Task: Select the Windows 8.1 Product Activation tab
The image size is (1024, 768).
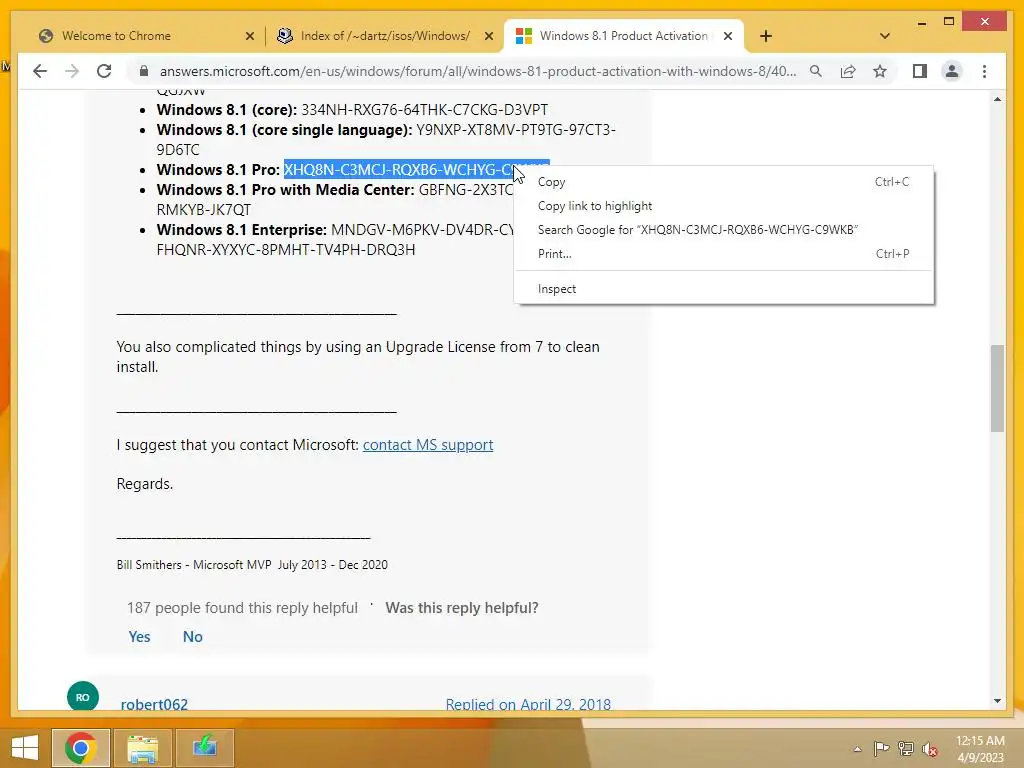Action: tap(623, 36)
